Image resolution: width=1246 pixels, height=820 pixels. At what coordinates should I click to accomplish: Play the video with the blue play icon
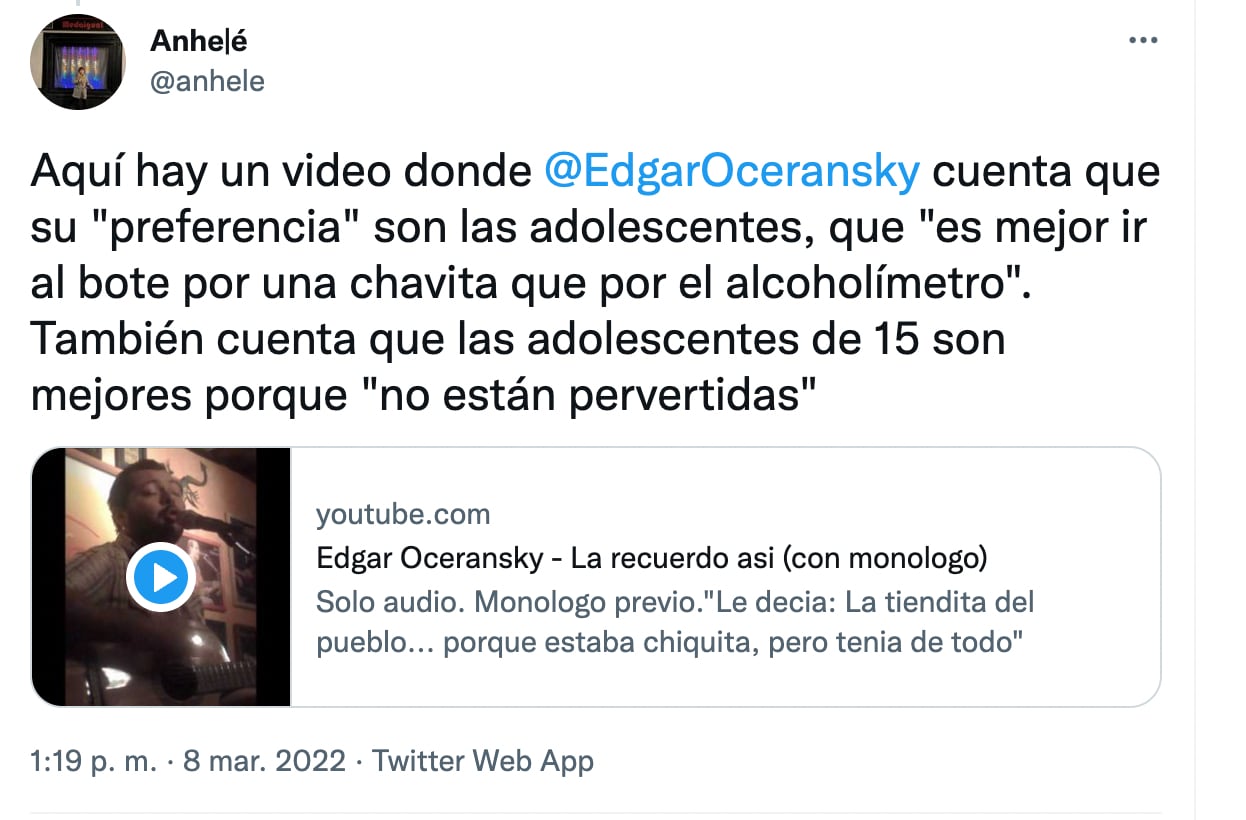160,577
